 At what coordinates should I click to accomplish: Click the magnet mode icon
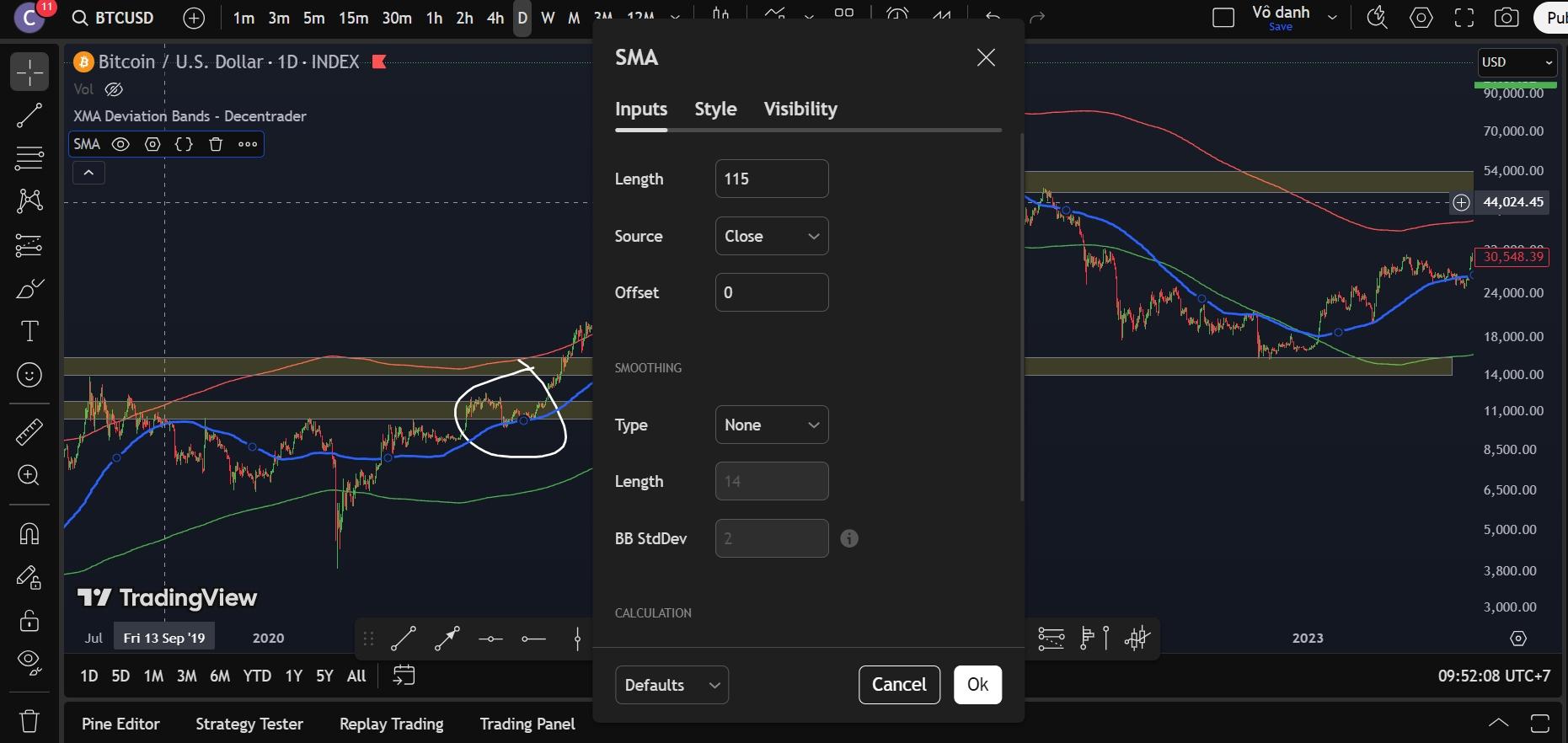tap(29, 534)
